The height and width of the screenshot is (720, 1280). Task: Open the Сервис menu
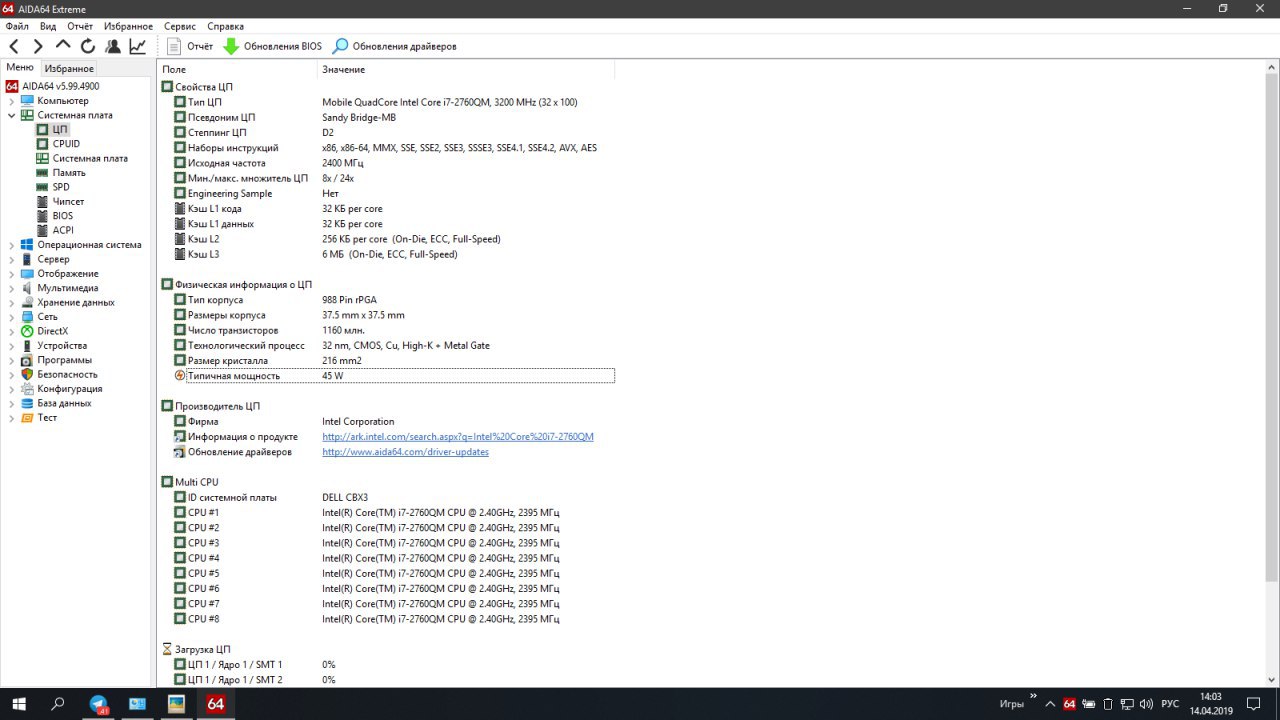[180, 26]
